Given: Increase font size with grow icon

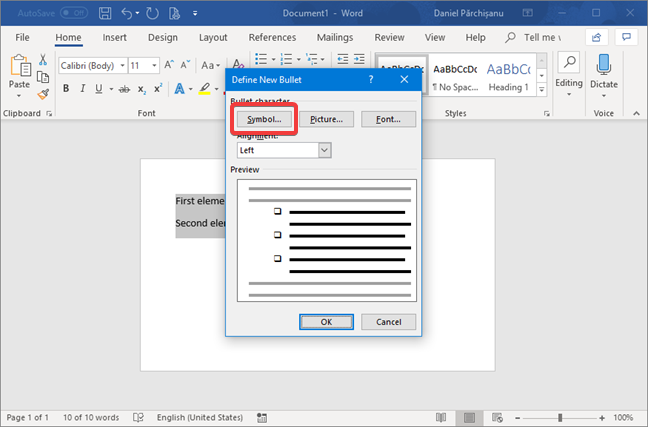Looking at the screenshot, I should [169, 65].
